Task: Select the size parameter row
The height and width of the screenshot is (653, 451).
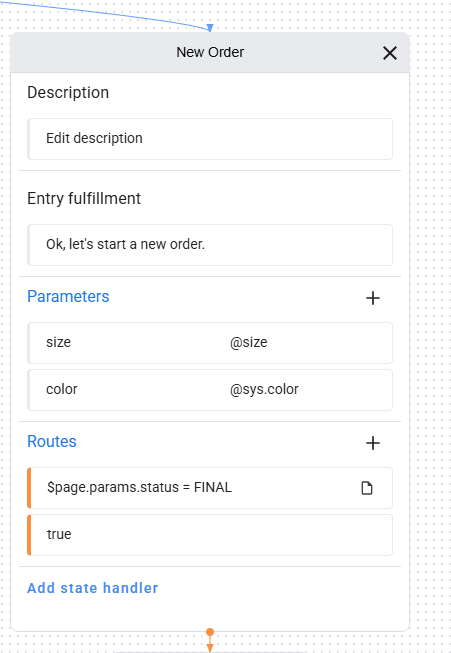Action: (210, 343)
